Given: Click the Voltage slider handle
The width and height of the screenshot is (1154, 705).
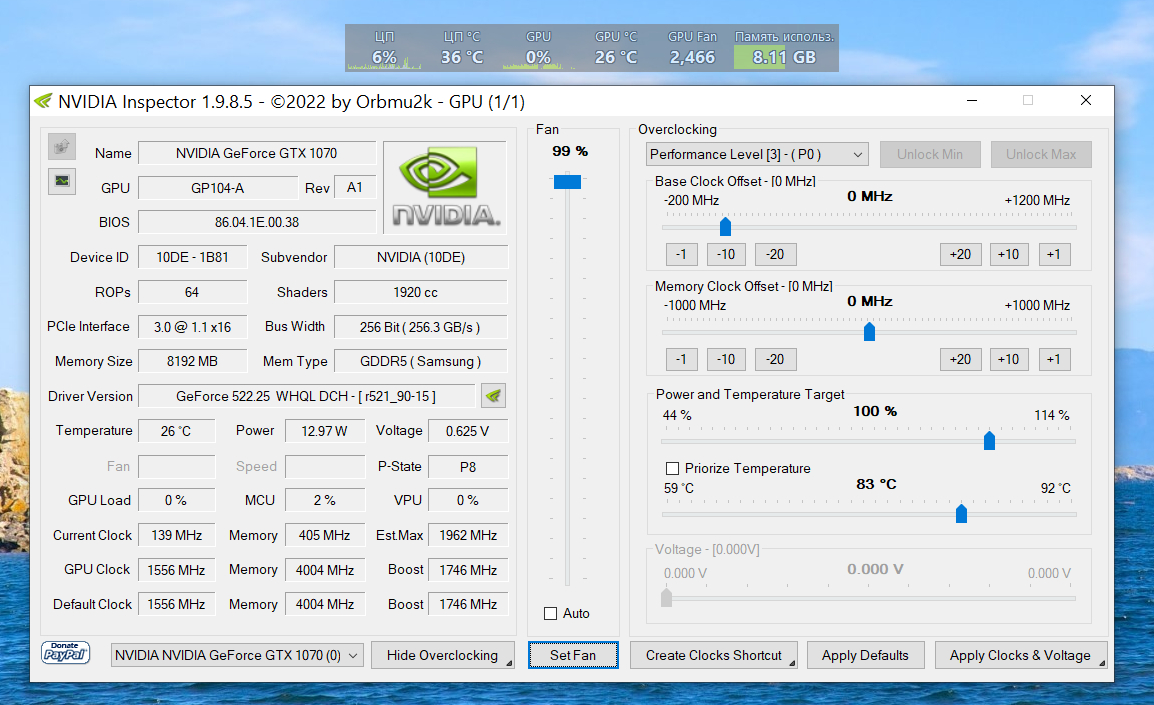Looking at the screenshot, I should (x=667, y=598).
